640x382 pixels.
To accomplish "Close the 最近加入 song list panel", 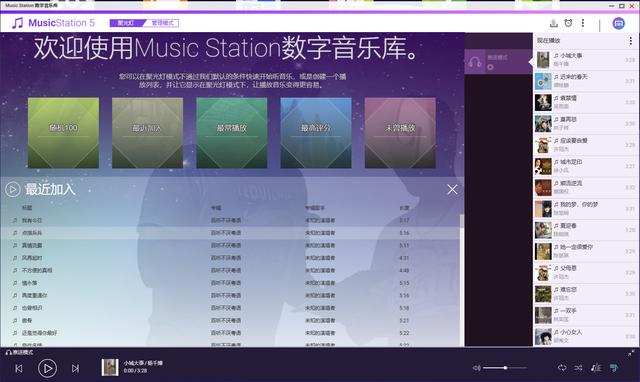I will click(452, 189).
